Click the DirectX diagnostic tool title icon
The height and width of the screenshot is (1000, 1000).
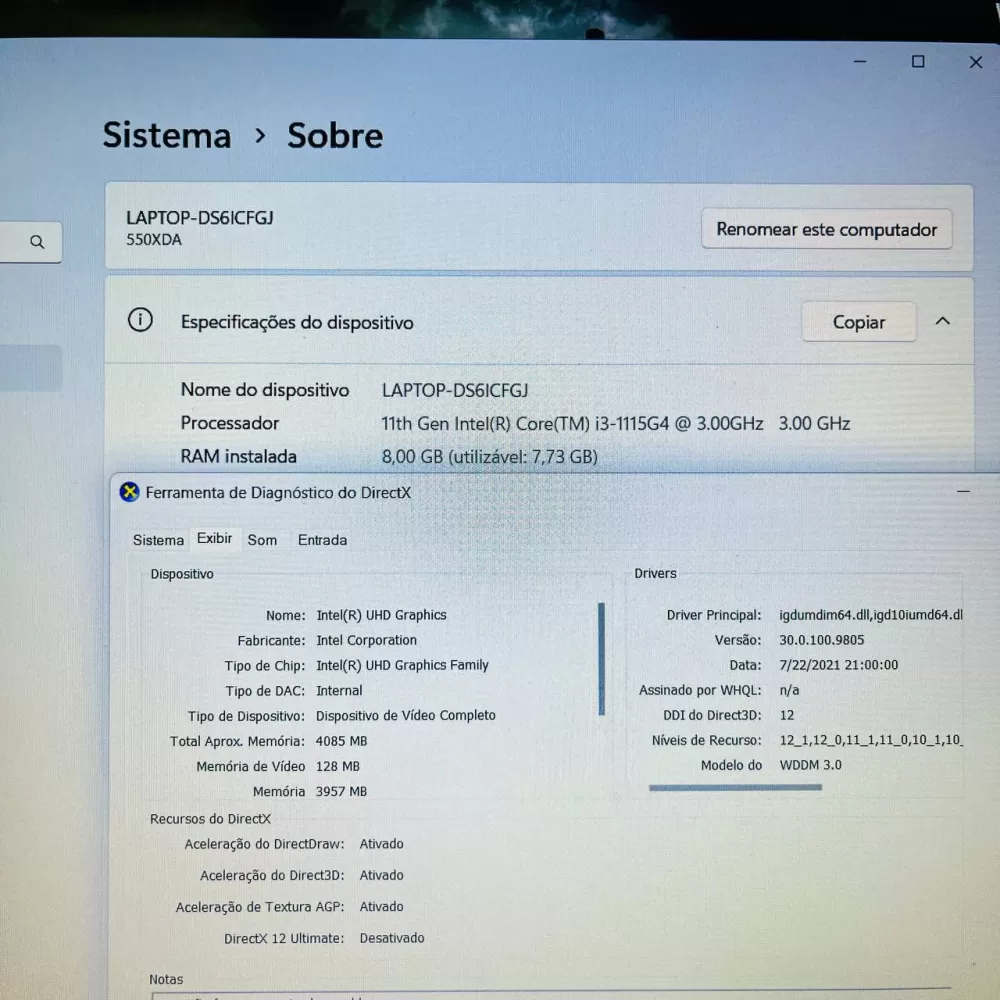click(129, 492)
